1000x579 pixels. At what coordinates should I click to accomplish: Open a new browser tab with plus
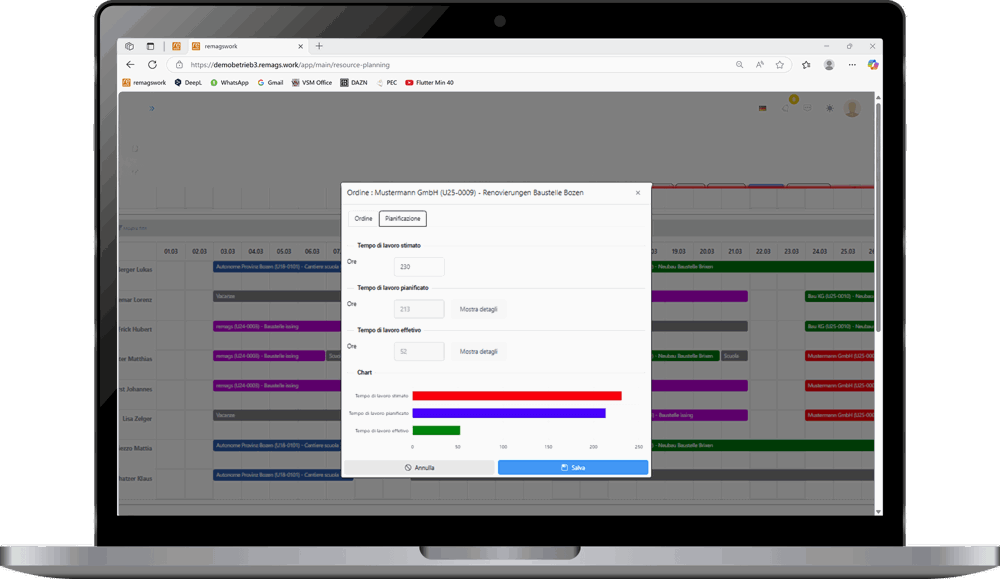[x=319, y=46]
